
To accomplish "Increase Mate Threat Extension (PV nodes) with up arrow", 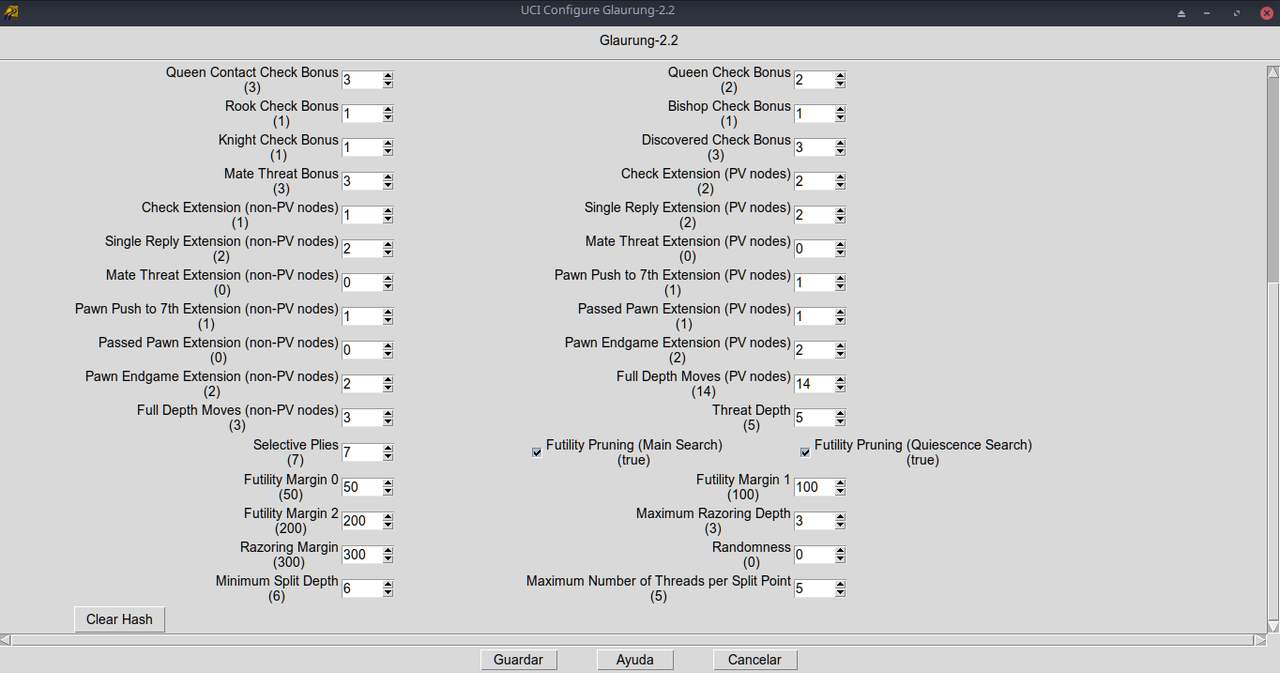I will [x=840, y=244].
